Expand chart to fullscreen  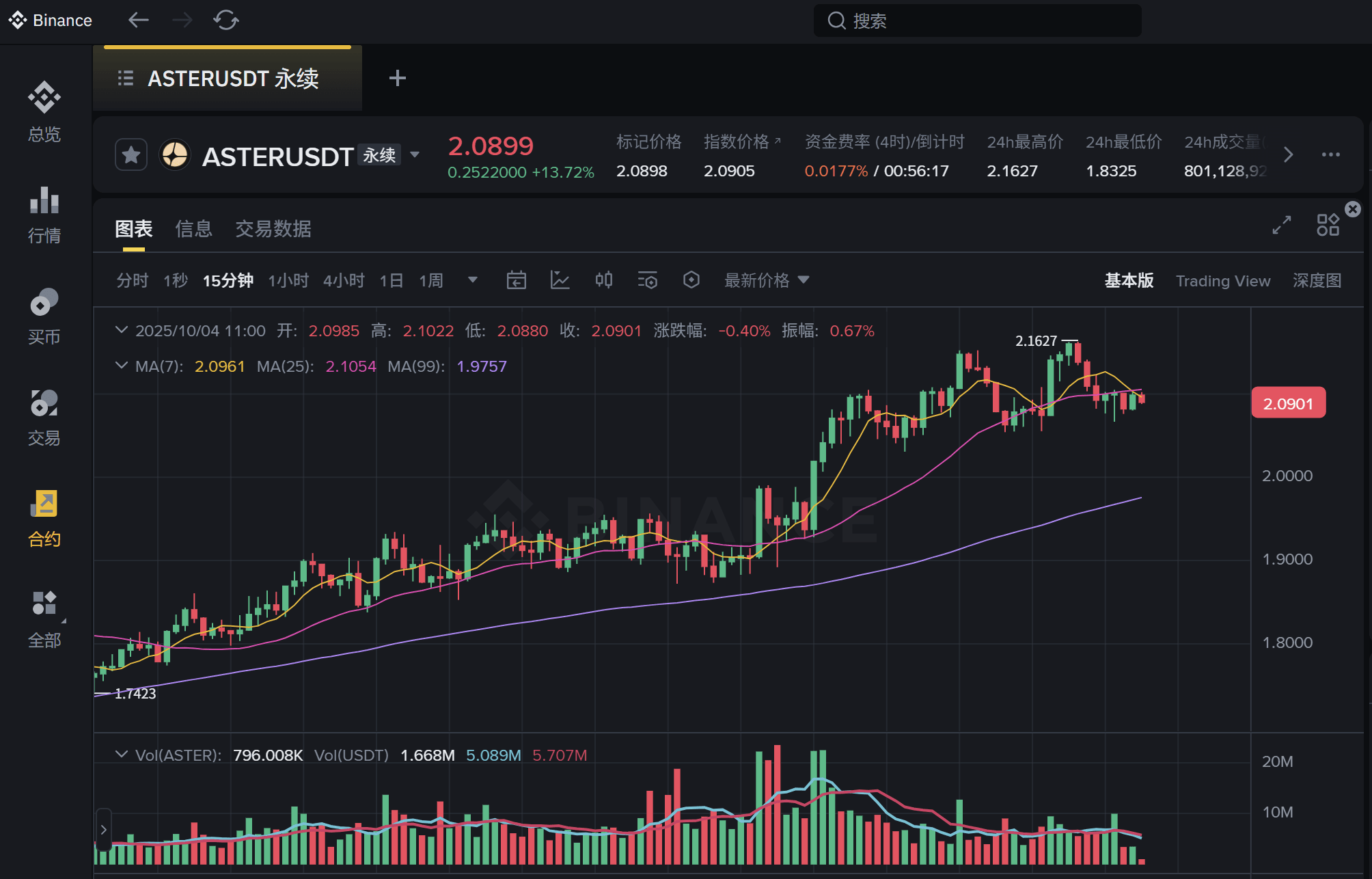(x=1281, y=225)
